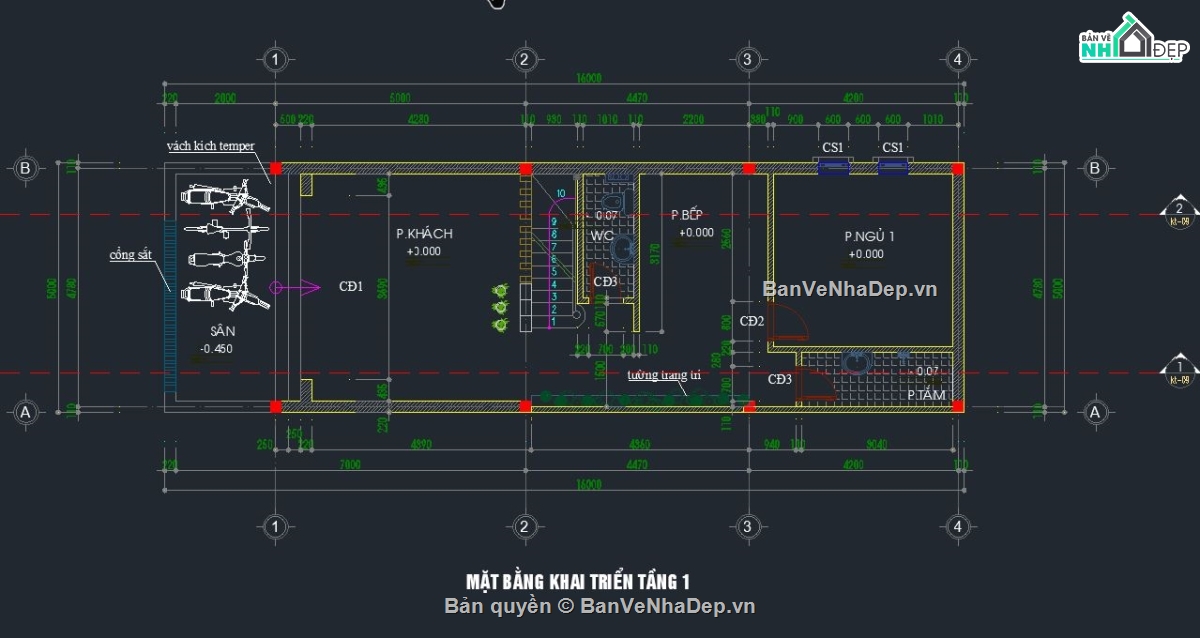Click the round basin symbol in P.TẮM

(x=857, y=362)
